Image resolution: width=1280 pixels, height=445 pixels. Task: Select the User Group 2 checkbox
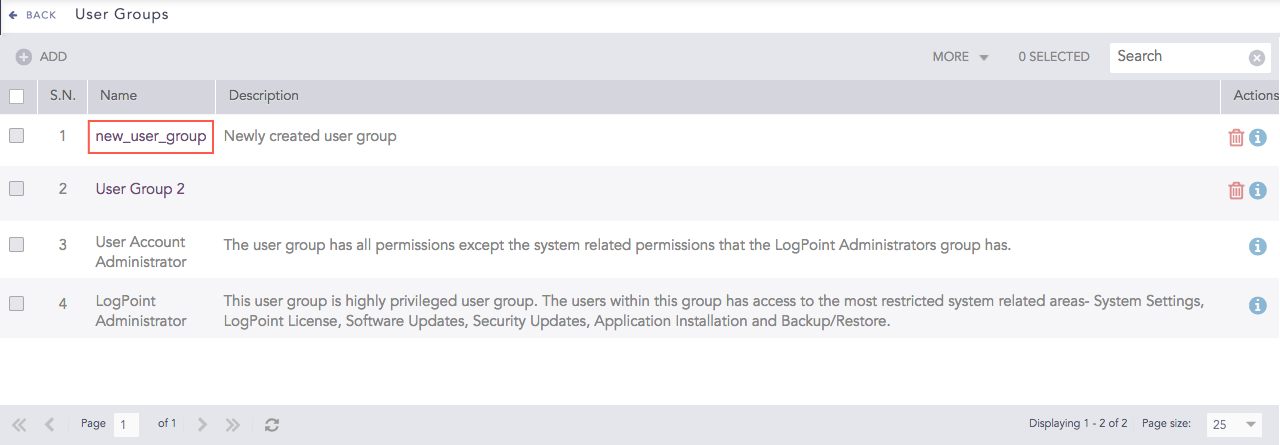17,188
